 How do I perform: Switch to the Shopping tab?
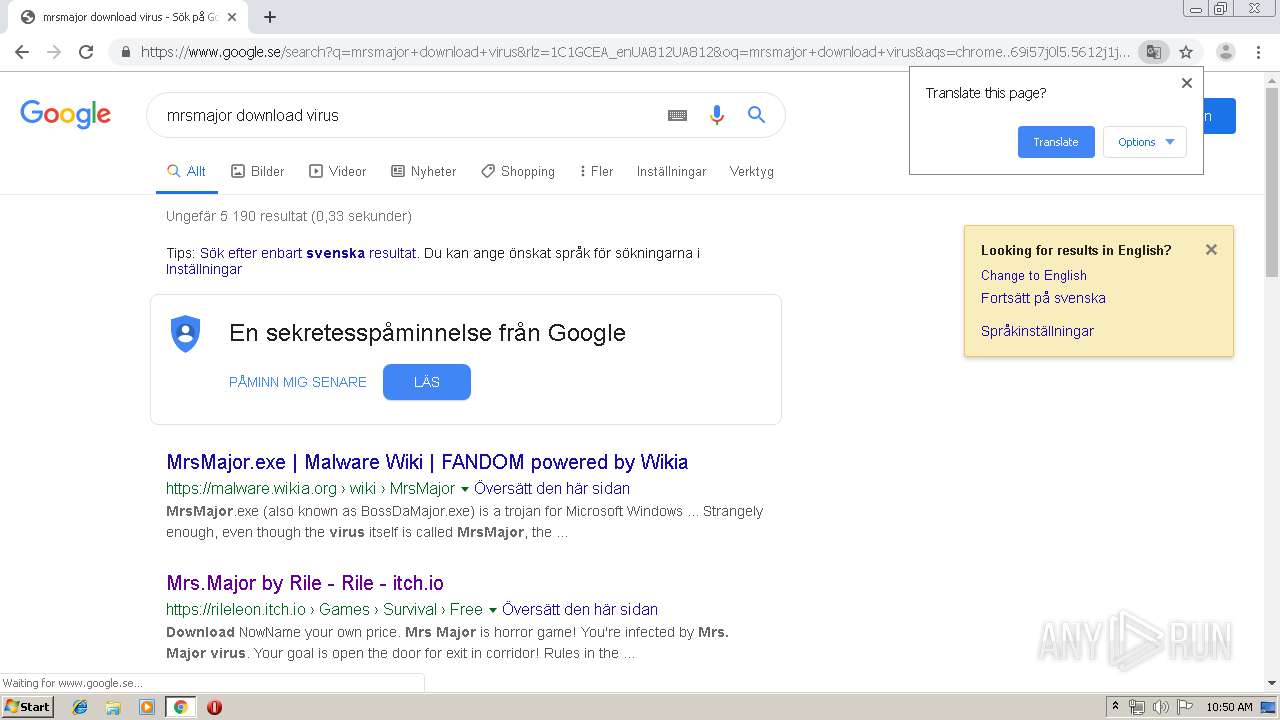(x=518, y=171)
